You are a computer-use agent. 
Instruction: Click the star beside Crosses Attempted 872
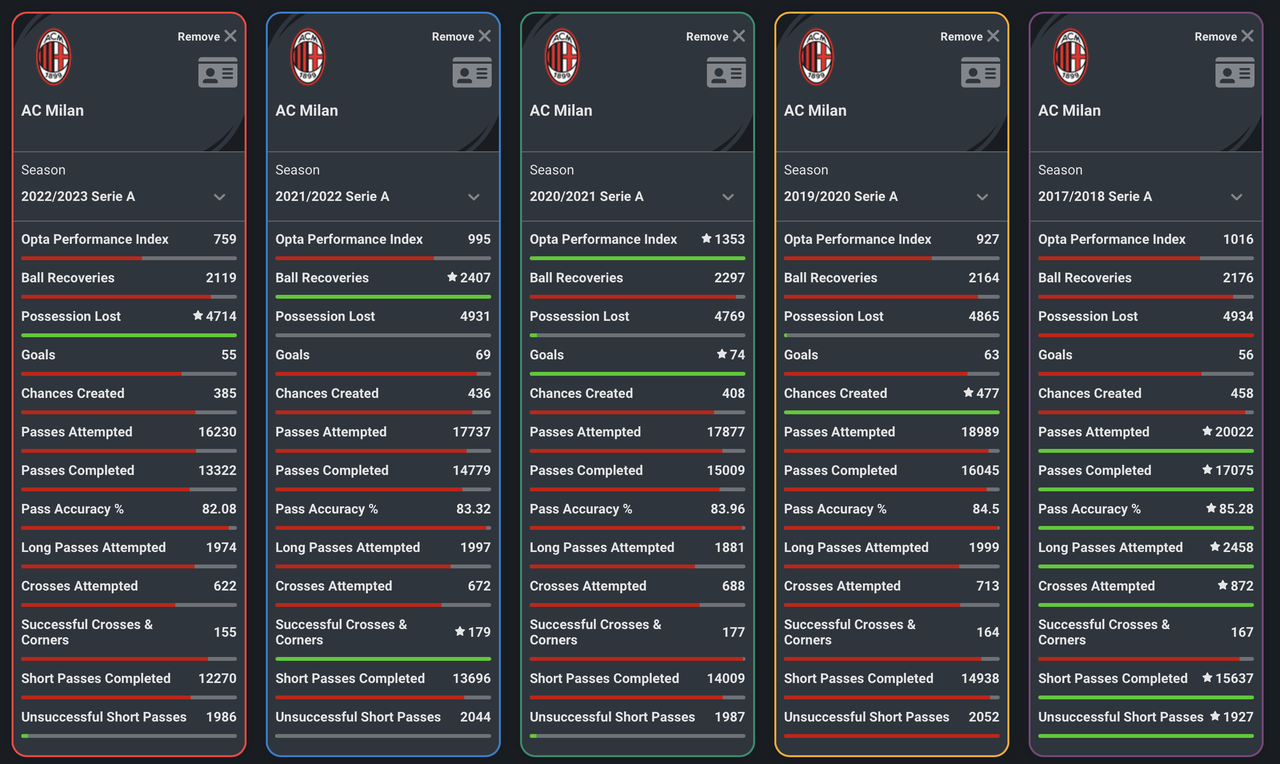[x=1222, y=586]
